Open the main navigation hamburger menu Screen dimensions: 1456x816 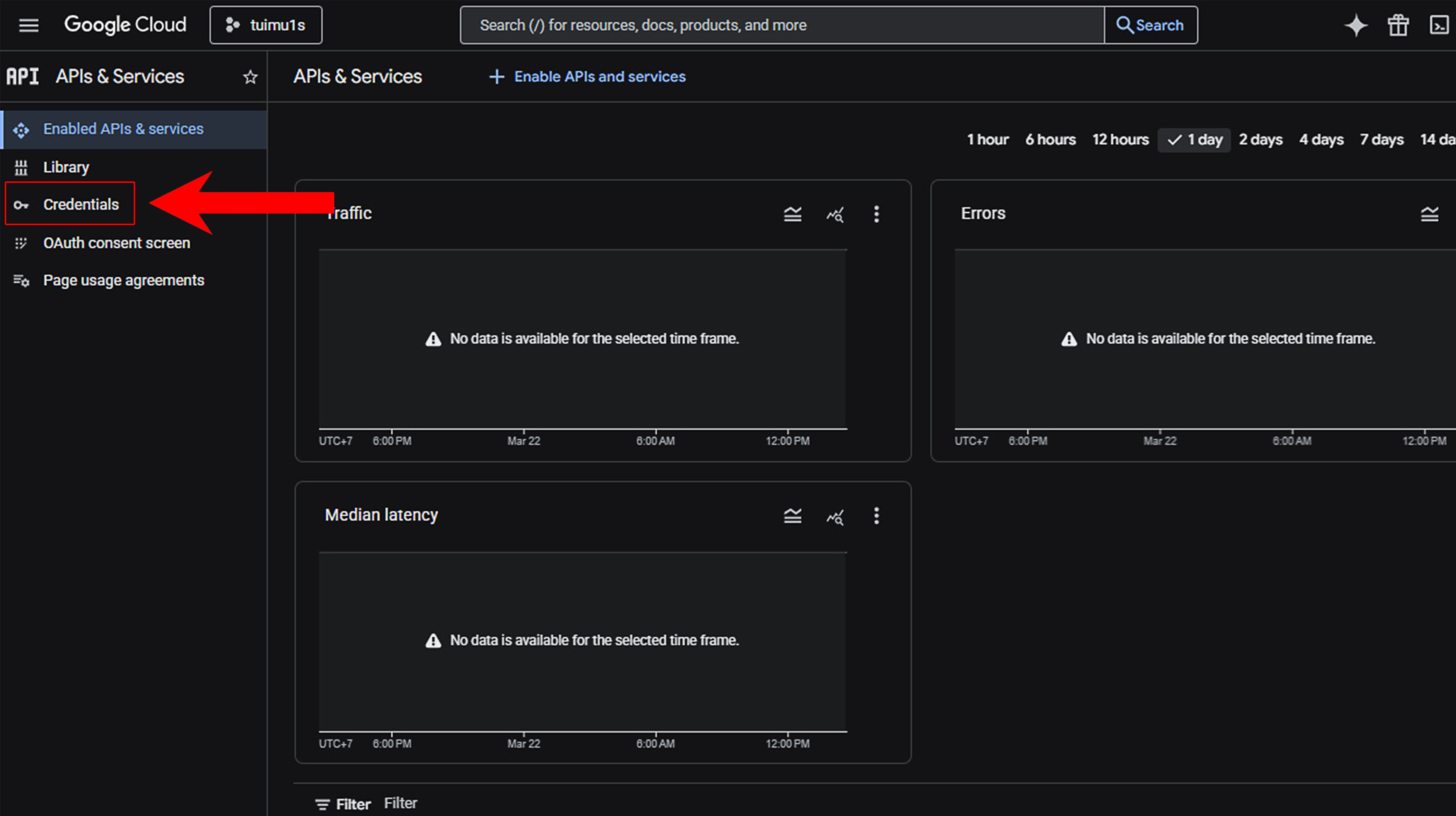tap(28, 25)
